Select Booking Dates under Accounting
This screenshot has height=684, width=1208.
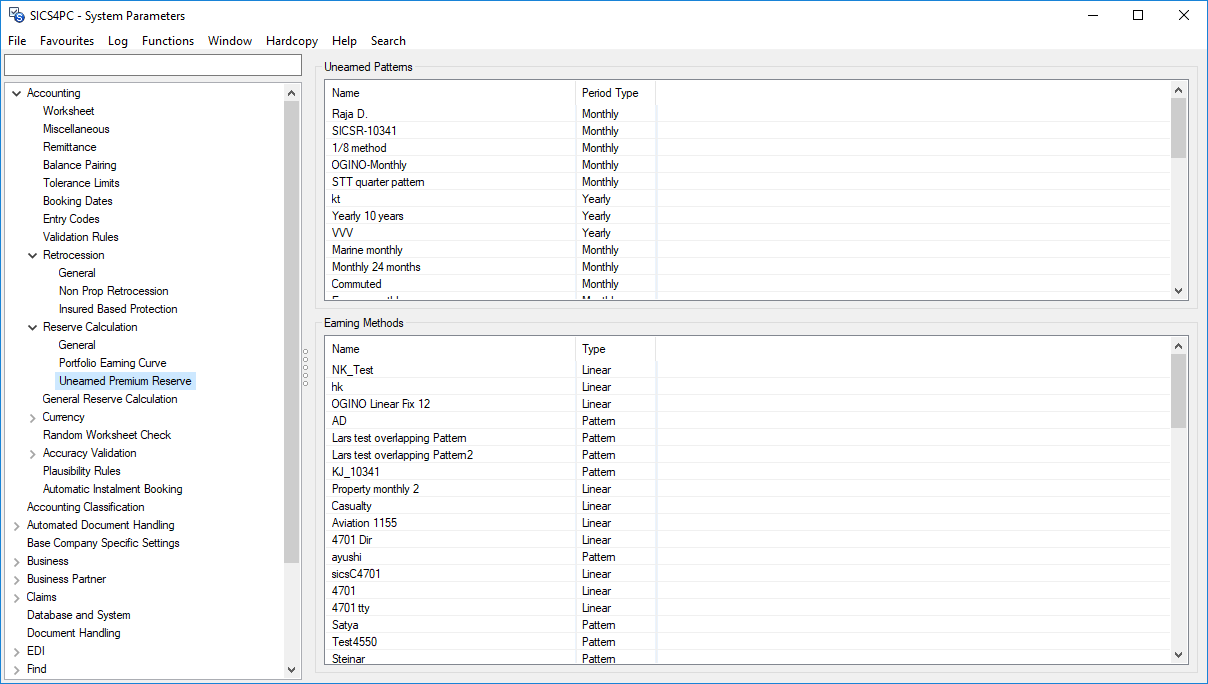click(x=77, y=200)
